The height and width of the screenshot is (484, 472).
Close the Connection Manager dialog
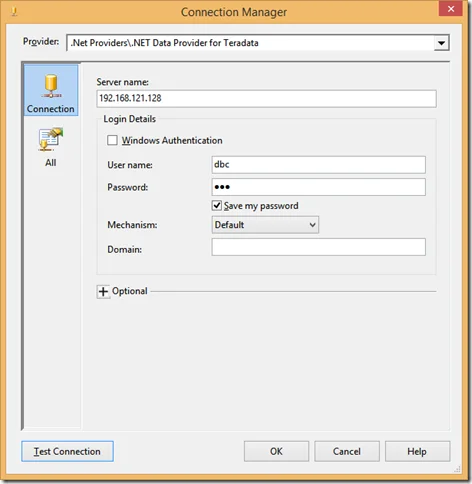pos(451,9)
